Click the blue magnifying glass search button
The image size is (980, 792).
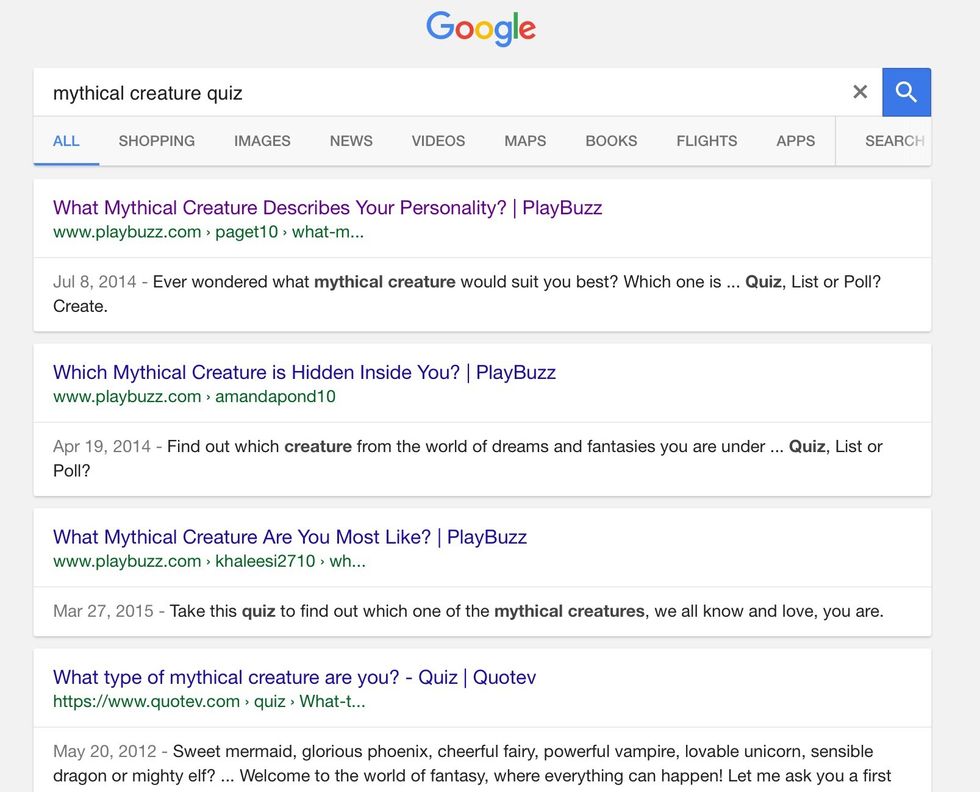pos(906,93)
